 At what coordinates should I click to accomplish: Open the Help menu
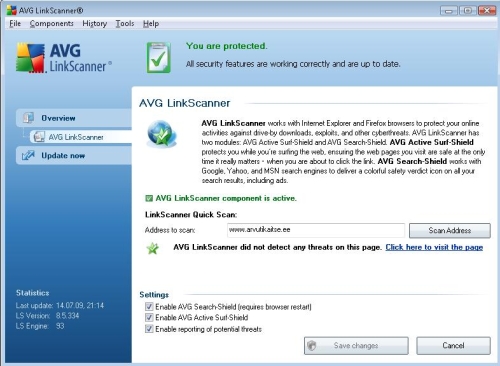point(151,24)
